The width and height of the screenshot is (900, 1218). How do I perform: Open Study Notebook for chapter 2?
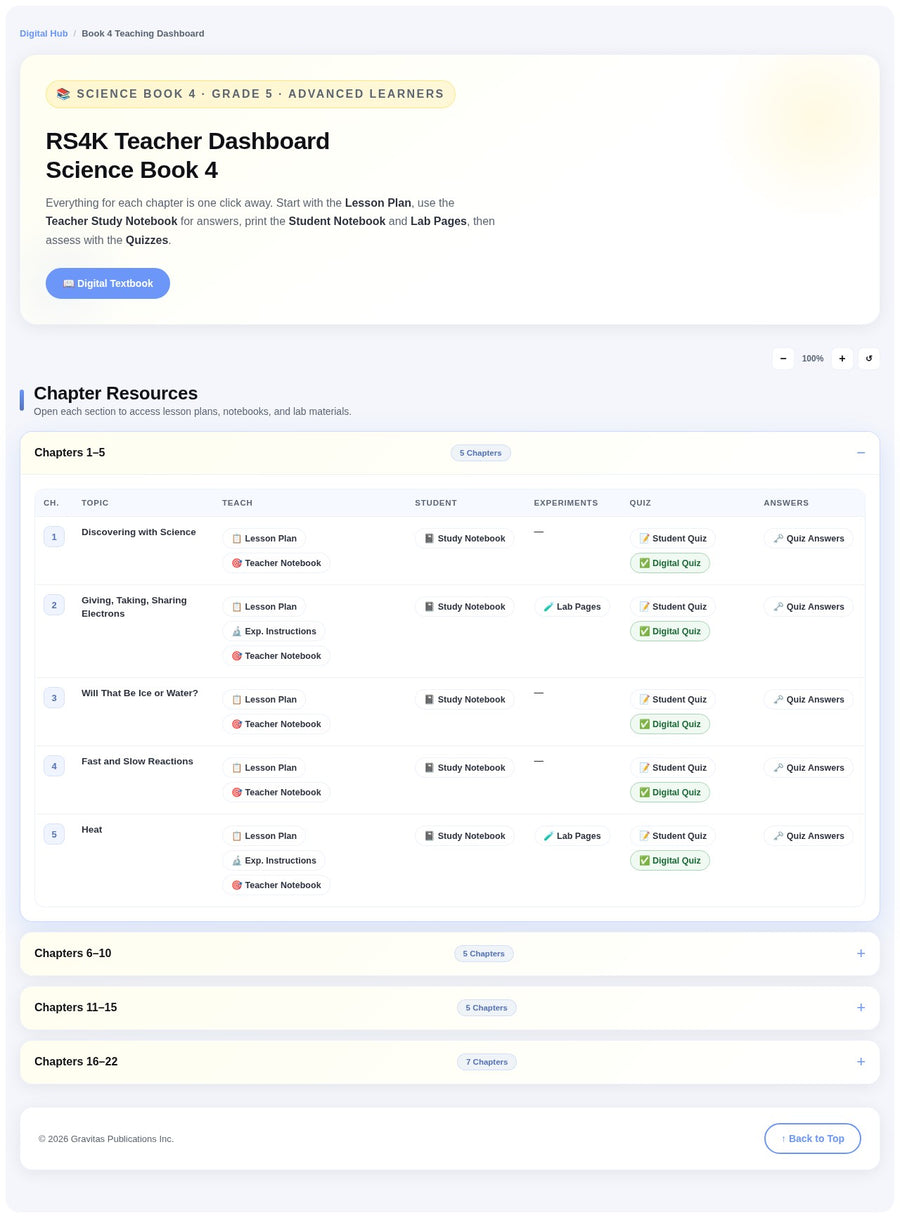[x=465, y=606]
